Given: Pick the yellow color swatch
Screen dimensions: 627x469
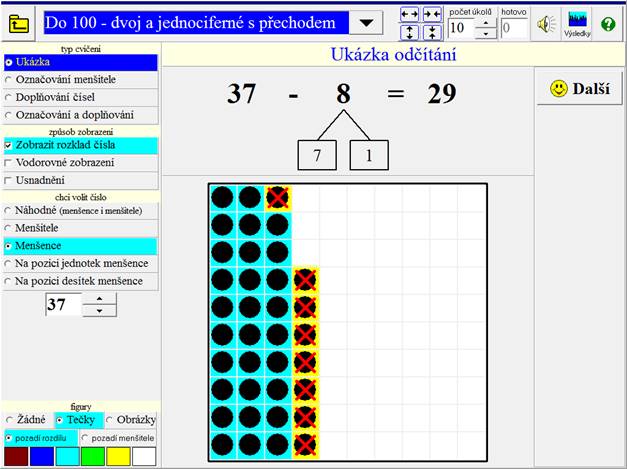Looking at the screenshot, I should coord(118,457).
